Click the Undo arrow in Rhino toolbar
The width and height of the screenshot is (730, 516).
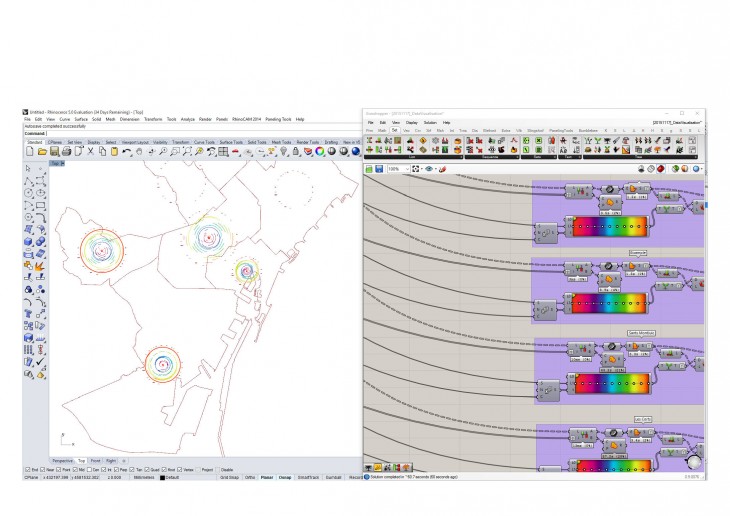pos(127,151)
